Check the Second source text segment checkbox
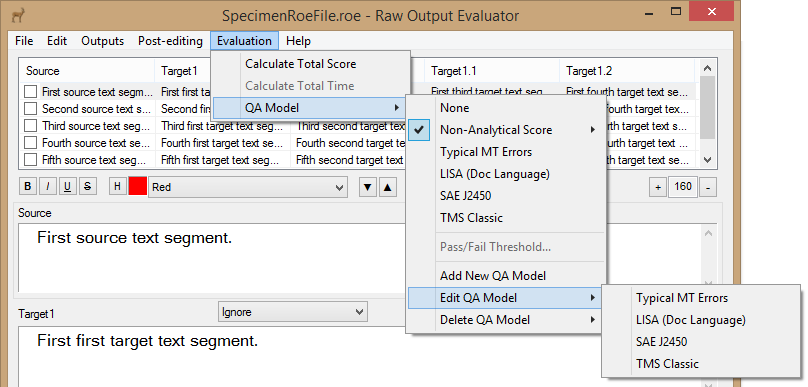Screen dimensions: 808x387 tap(30, 109)
